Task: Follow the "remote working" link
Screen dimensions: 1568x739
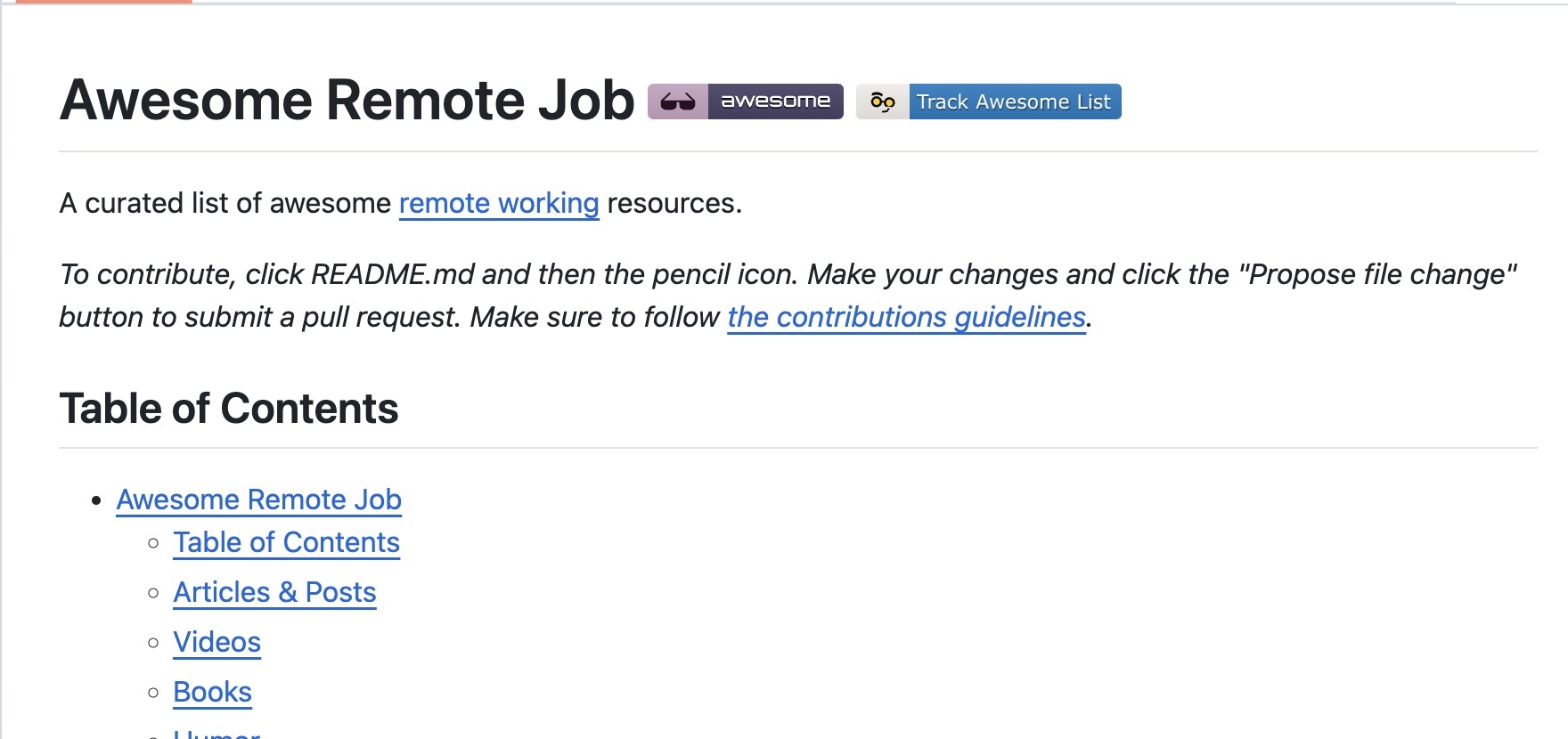Action: pos(499,204)
